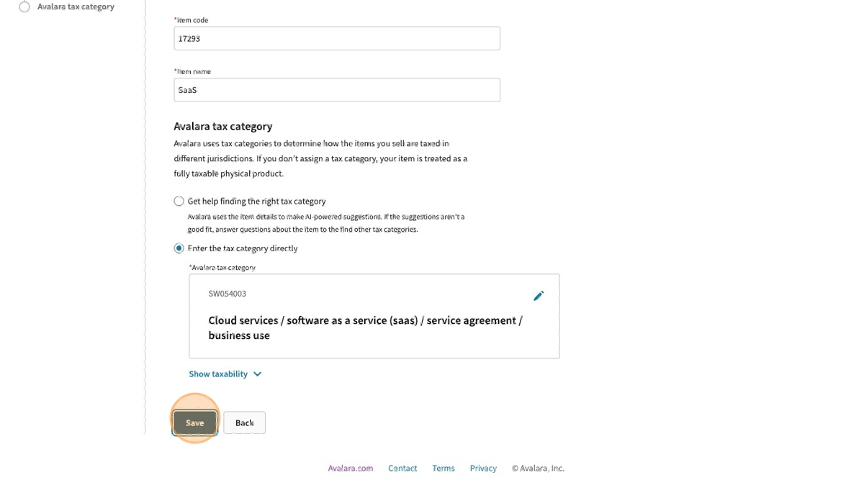The height and width of the screenshot is (484, 864).
Task: View the Terms footer link
Action: click(443, 468)
